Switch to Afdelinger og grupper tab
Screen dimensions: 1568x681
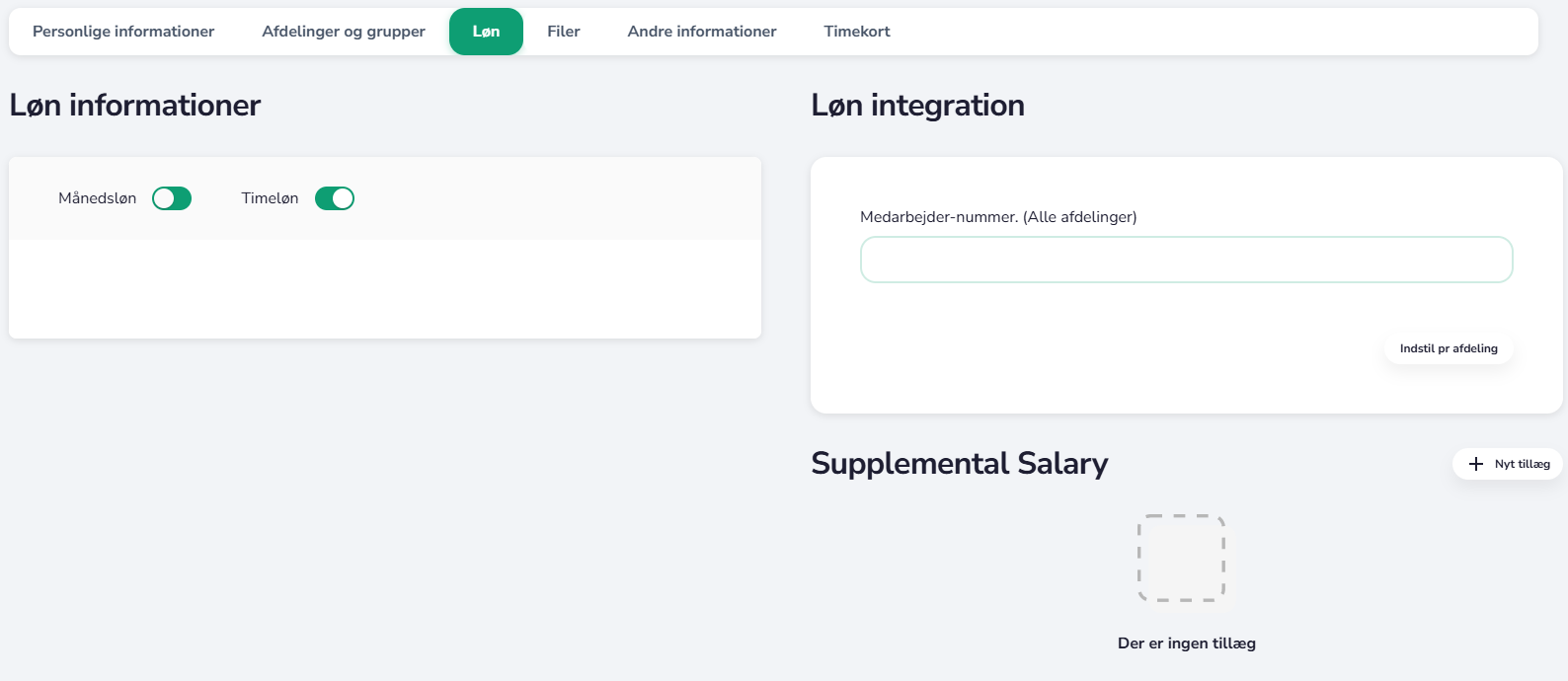[x=344, y=32]
